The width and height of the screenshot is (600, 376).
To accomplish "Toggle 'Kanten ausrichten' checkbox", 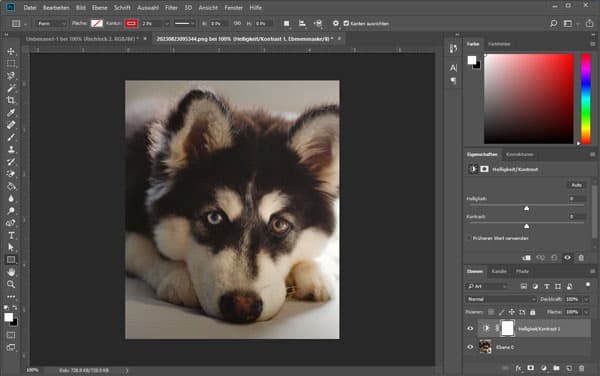I will [x=346, y=23].
